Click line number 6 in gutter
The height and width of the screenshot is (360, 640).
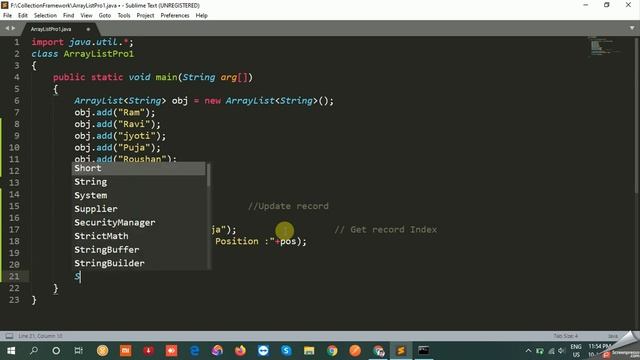tap(17, 100)
